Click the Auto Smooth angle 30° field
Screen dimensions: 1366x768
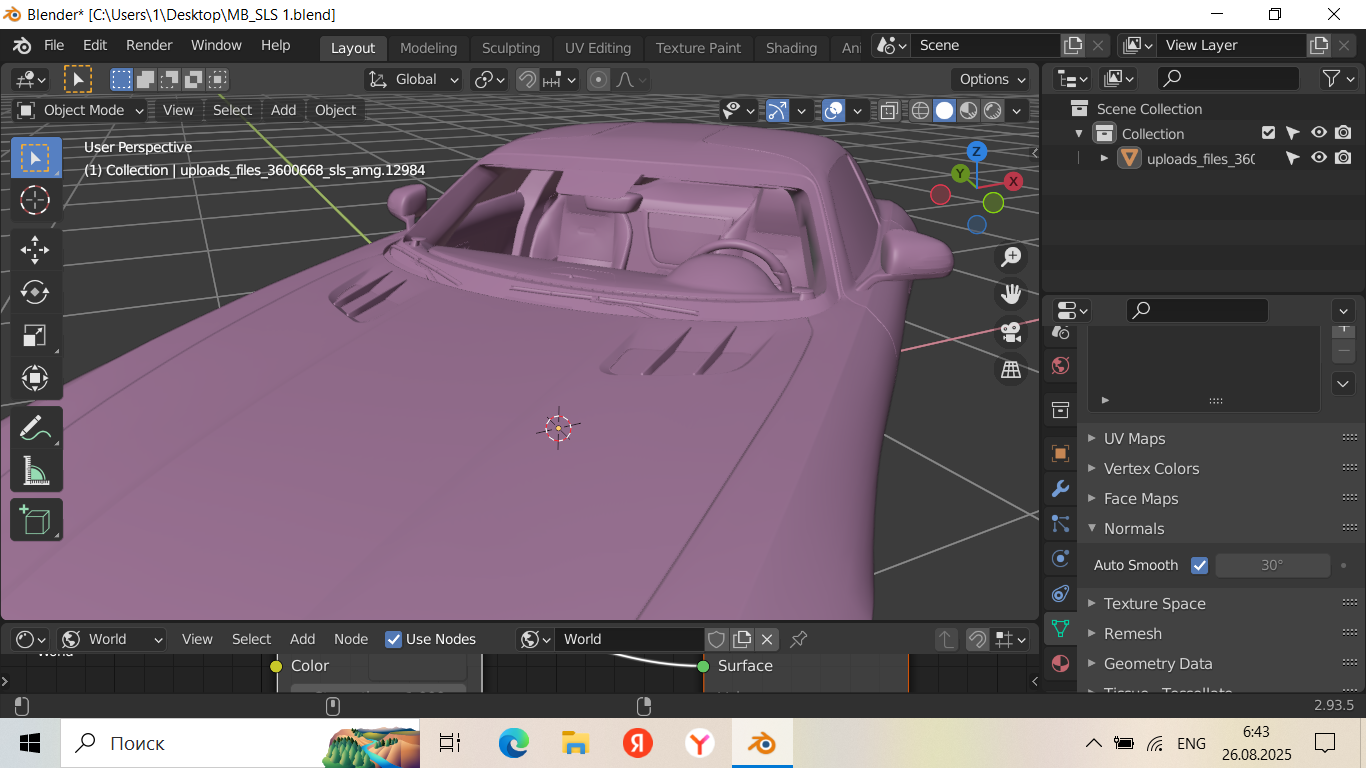coord(1272,565)
